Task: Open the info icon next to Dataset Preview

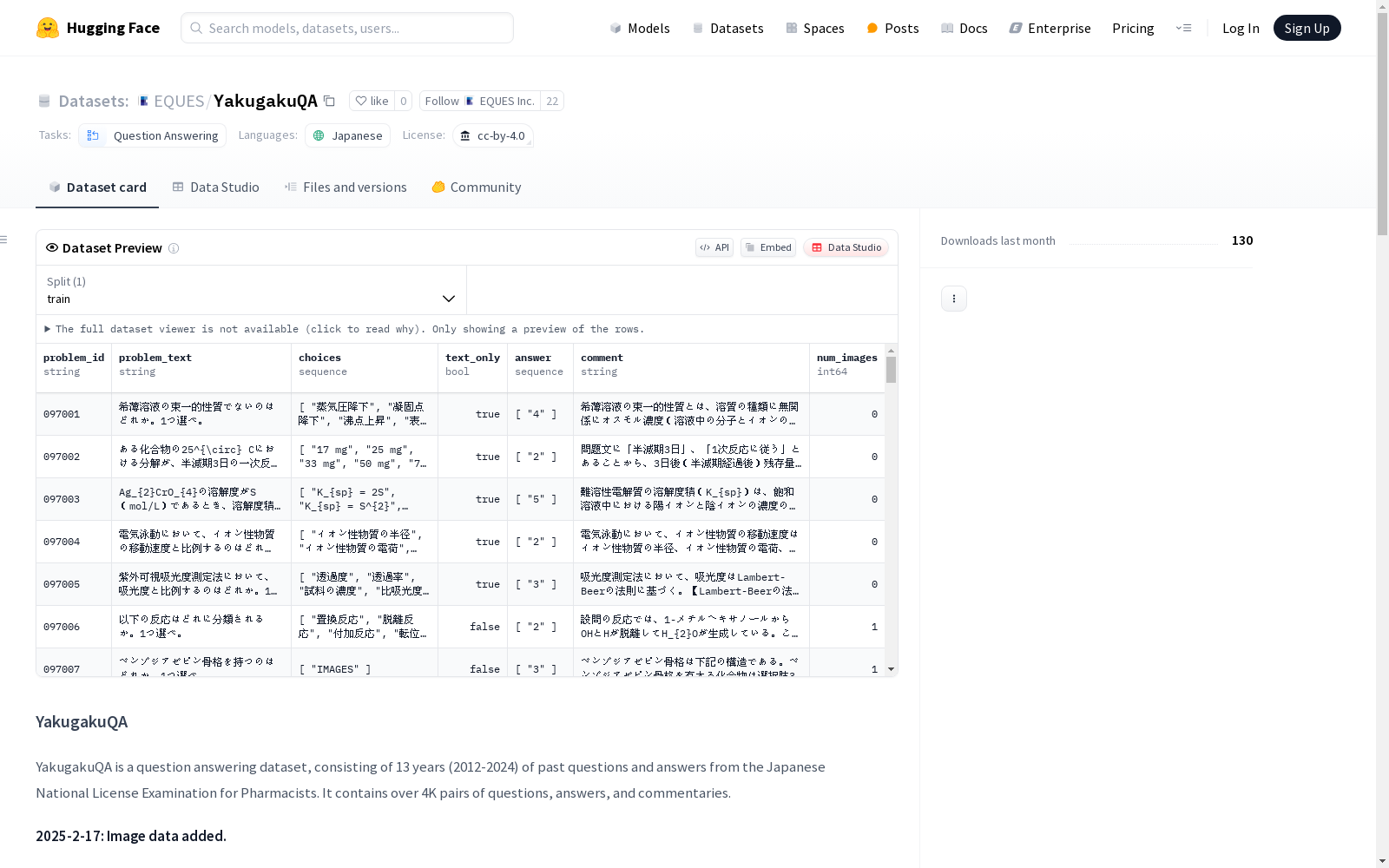Action: [174, 248]
